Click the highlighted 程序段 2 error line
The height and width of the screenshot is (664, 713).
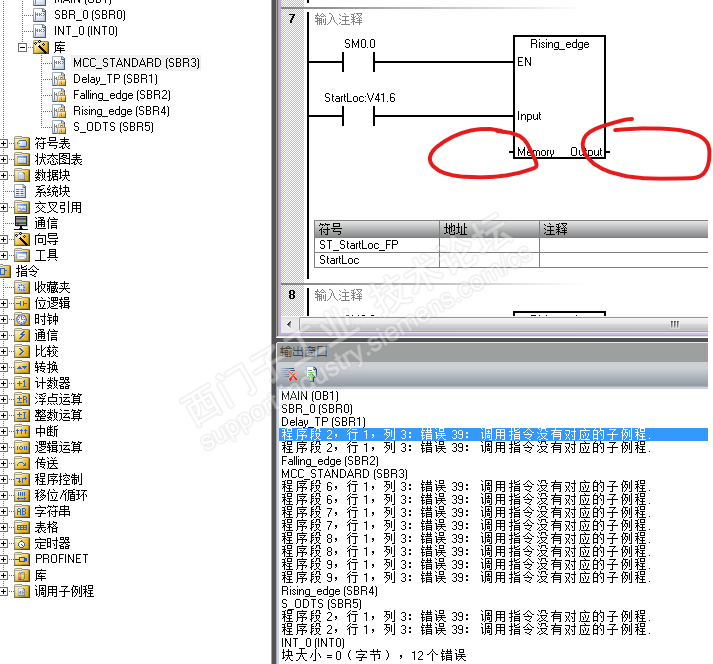point(493,434)
